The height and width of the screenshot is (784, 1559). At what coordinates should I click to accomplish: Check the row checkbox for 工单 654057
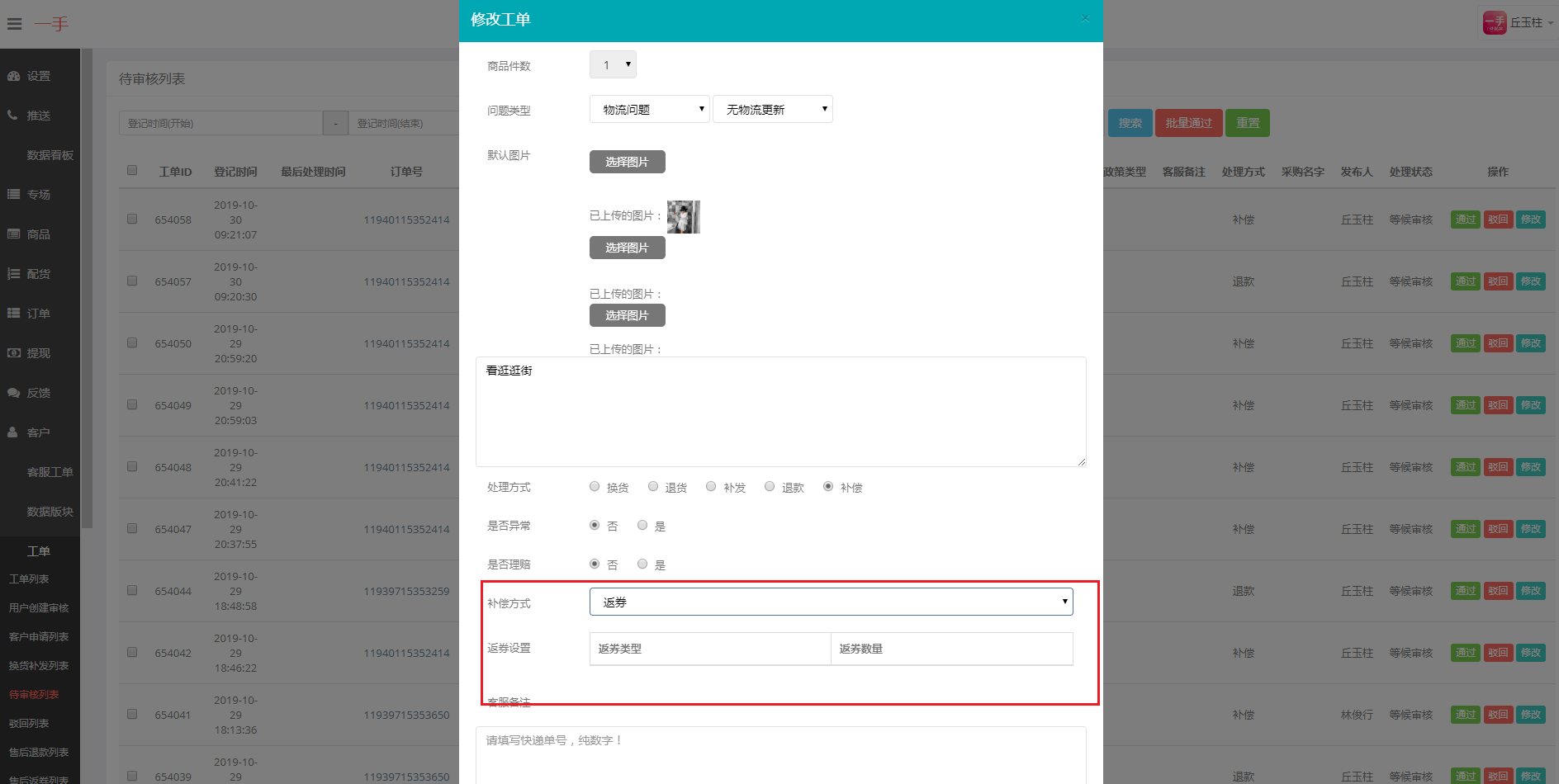point(132,281)
